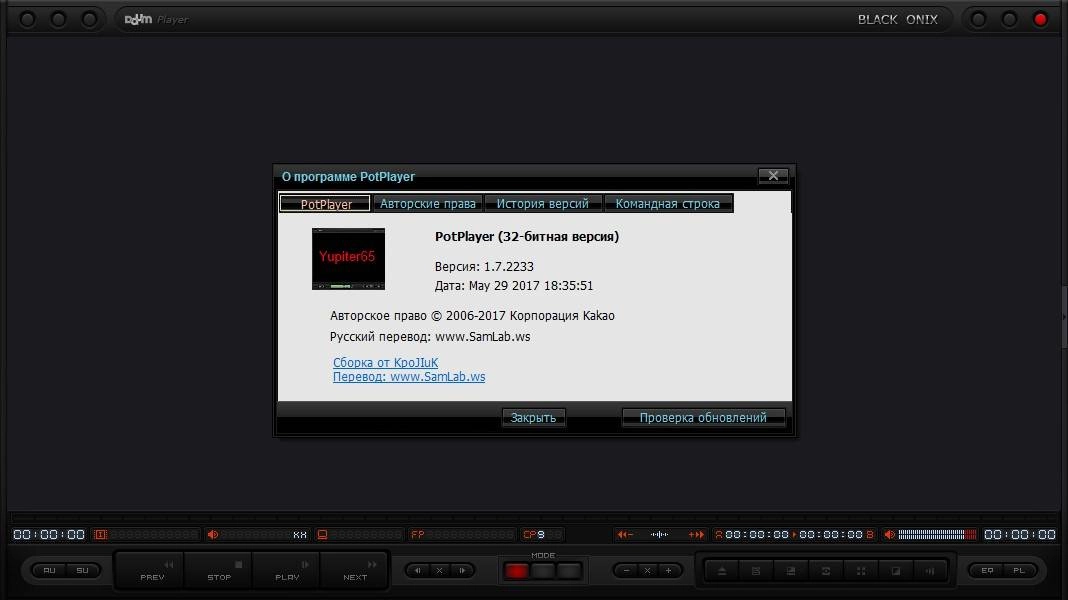The image size is (1068, 600).
Task: Skip ahead with the NEXT button
Action: pyautogui.click(x=355, y=570)
